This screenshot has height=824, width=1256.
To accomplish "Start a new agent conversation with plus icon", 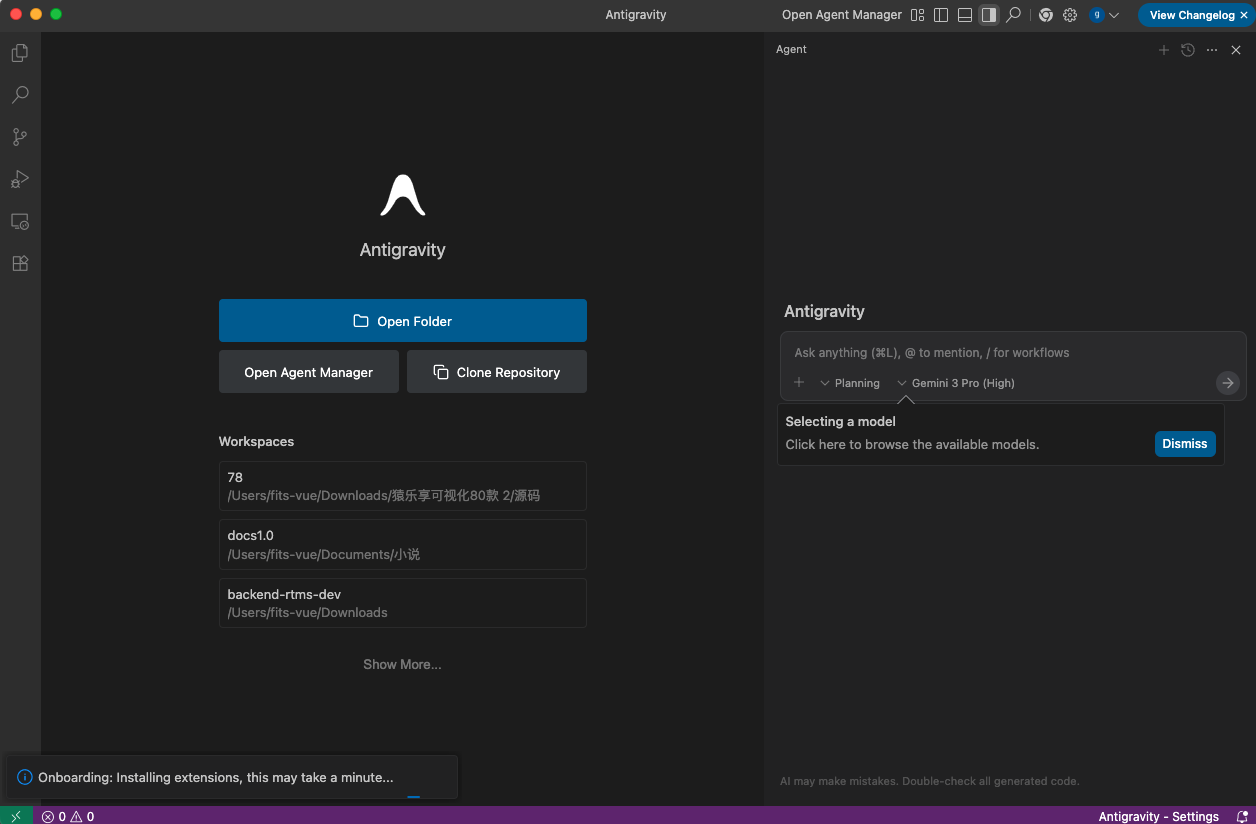I will pyautogui.click(x=1164, y=50).
